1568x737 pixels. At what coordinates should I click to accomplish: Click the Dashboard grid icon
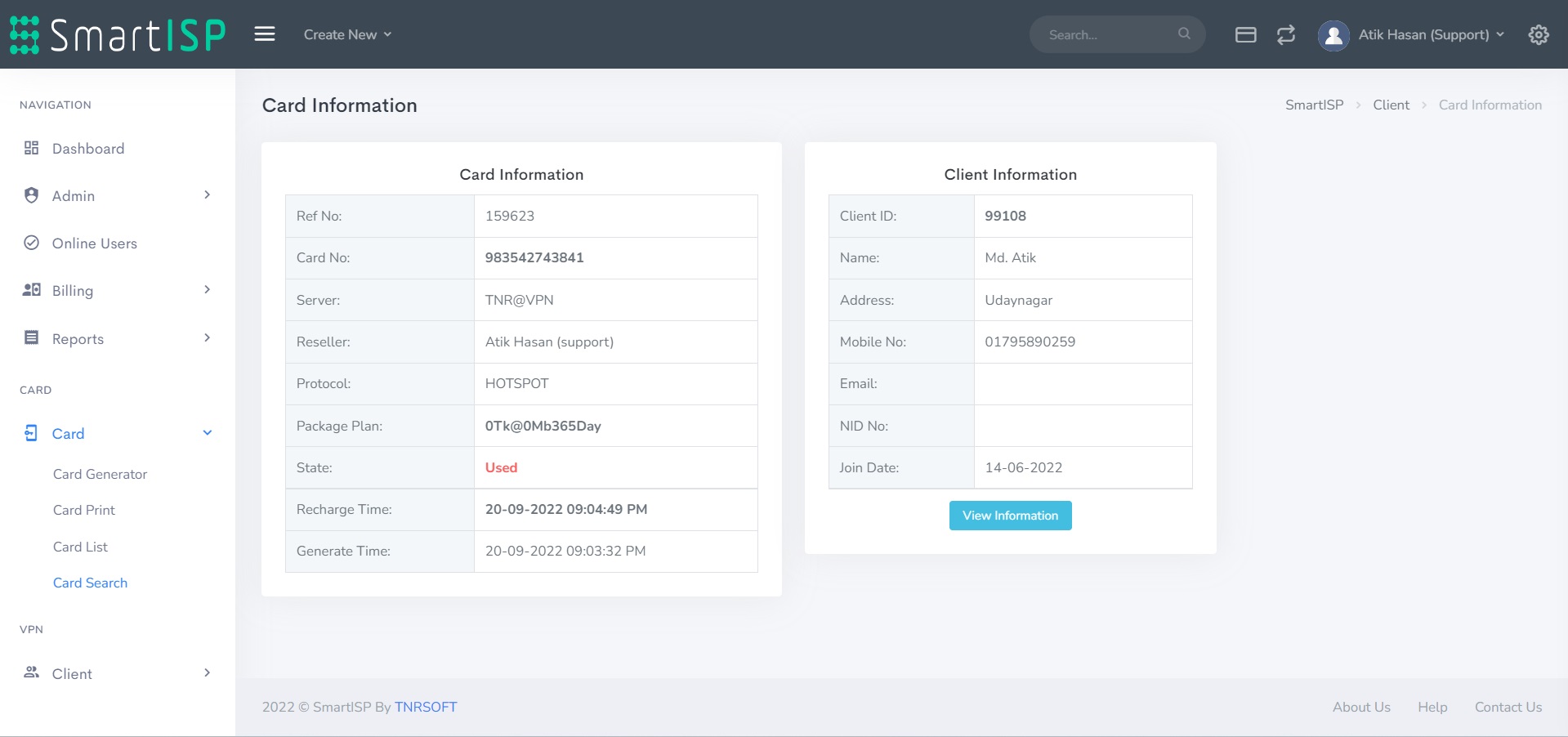(32, 148)
